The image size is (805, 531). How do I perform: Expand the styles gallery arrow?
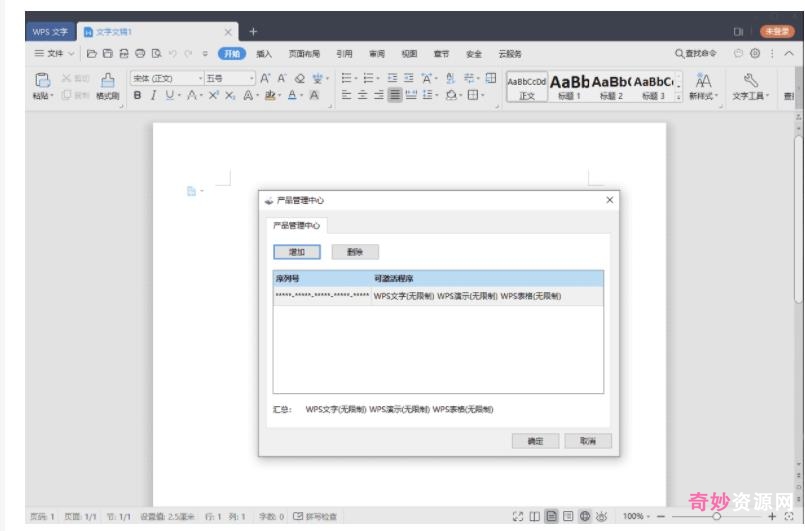(x=678, y=96)
